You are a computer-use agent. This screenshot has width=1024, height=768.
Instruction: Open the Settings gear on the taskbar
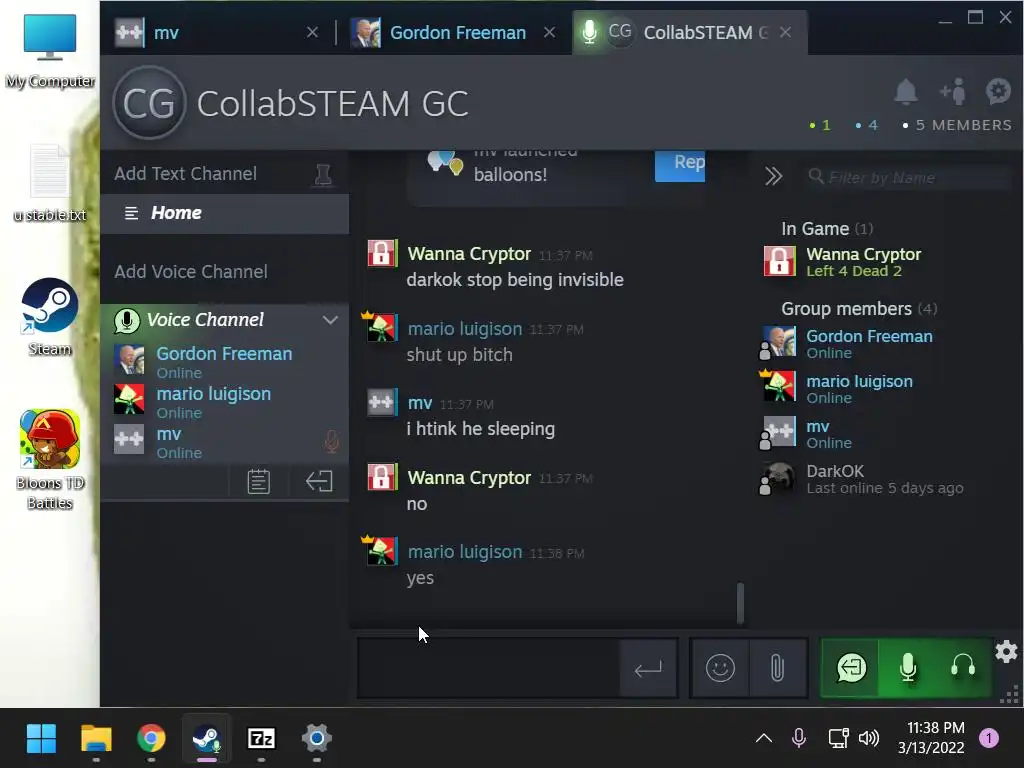pyautogui.click(x=317, y=739)
